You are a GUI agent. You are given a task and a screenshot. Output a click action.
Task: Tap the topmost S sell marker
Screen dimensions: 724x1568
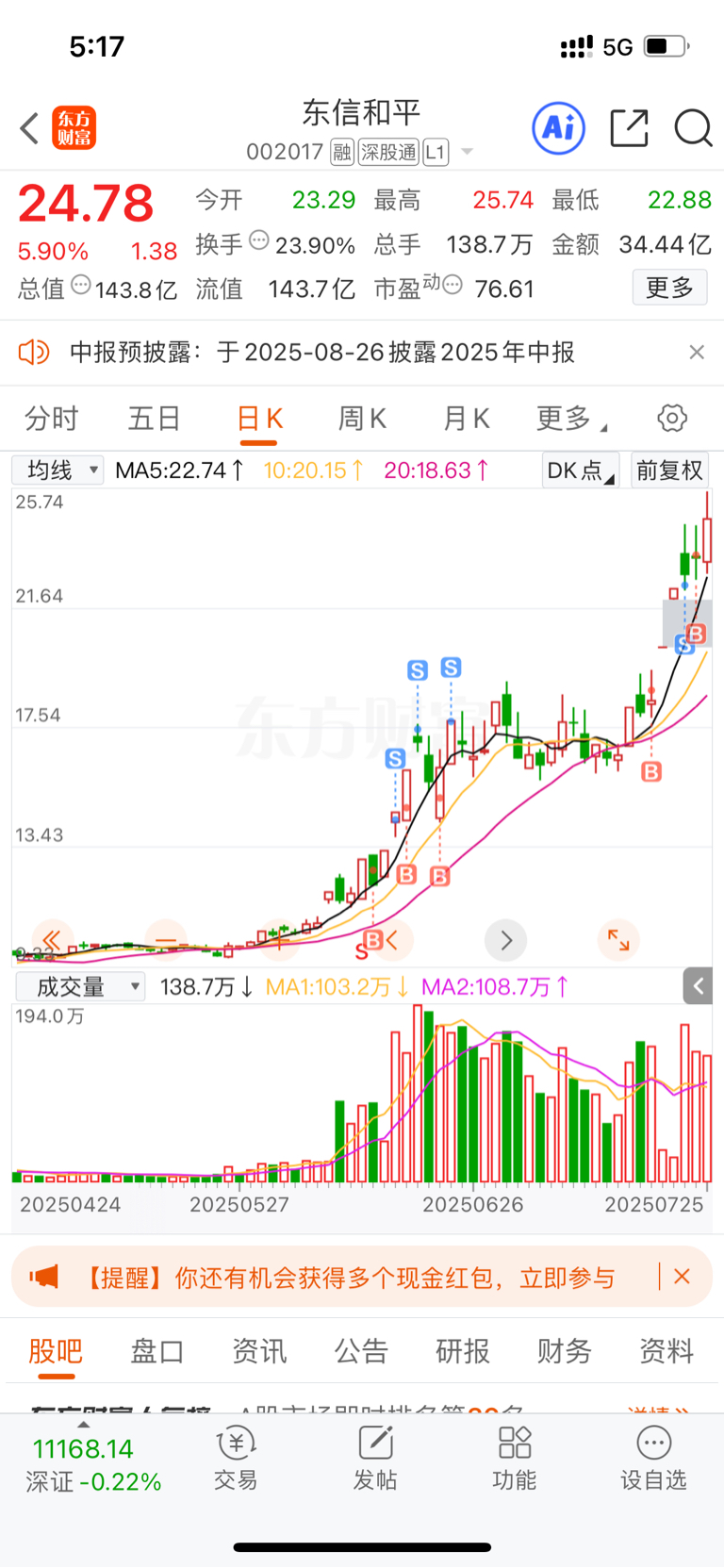pos(451,668)
